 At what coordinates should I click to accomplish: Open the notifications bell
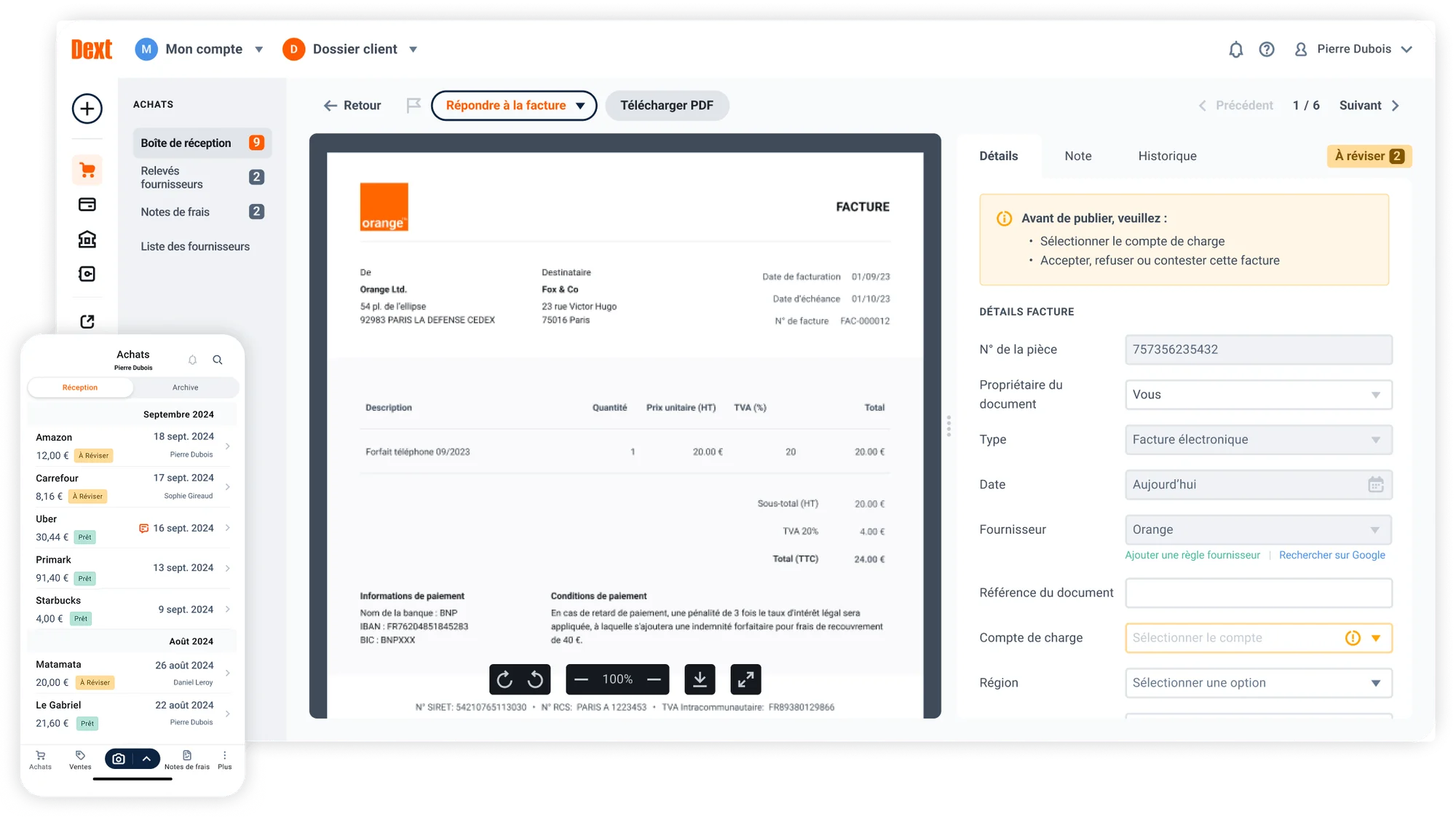pyautogui.click(x=1235, y=49)
